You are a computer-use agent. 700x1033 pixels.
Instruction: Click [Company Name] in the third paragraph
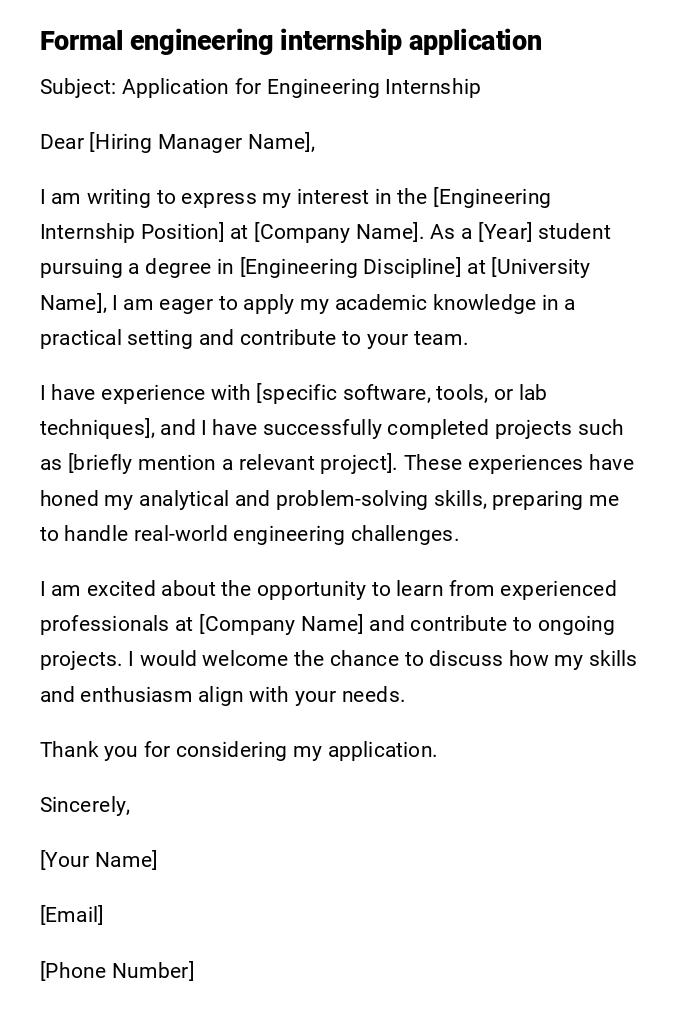click(x=282, y=624)
